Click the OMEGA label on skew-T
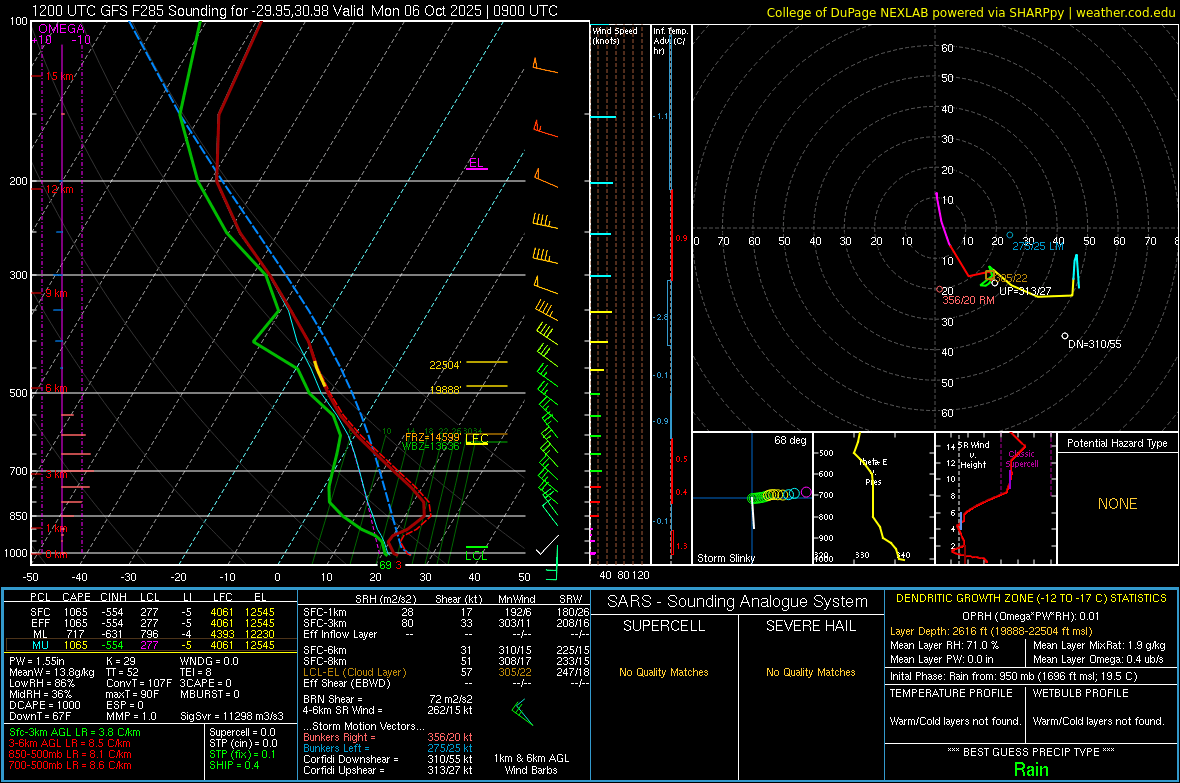 tap(62, 29)
